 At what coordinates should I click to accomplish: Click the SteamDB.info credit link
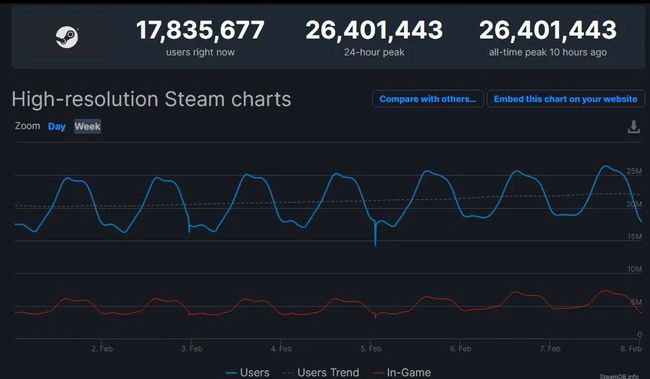coord(619,376)
